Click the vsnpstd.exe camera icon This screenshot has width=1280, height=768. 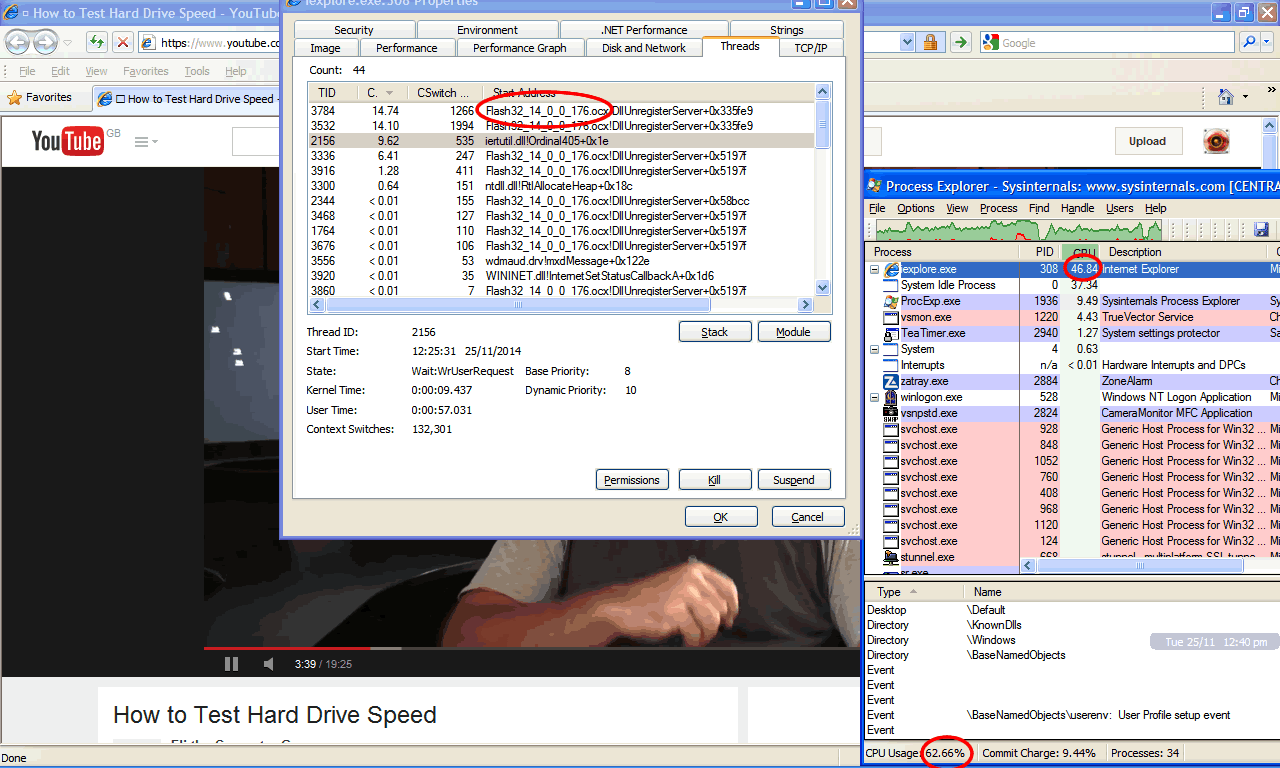coord(891,413)
